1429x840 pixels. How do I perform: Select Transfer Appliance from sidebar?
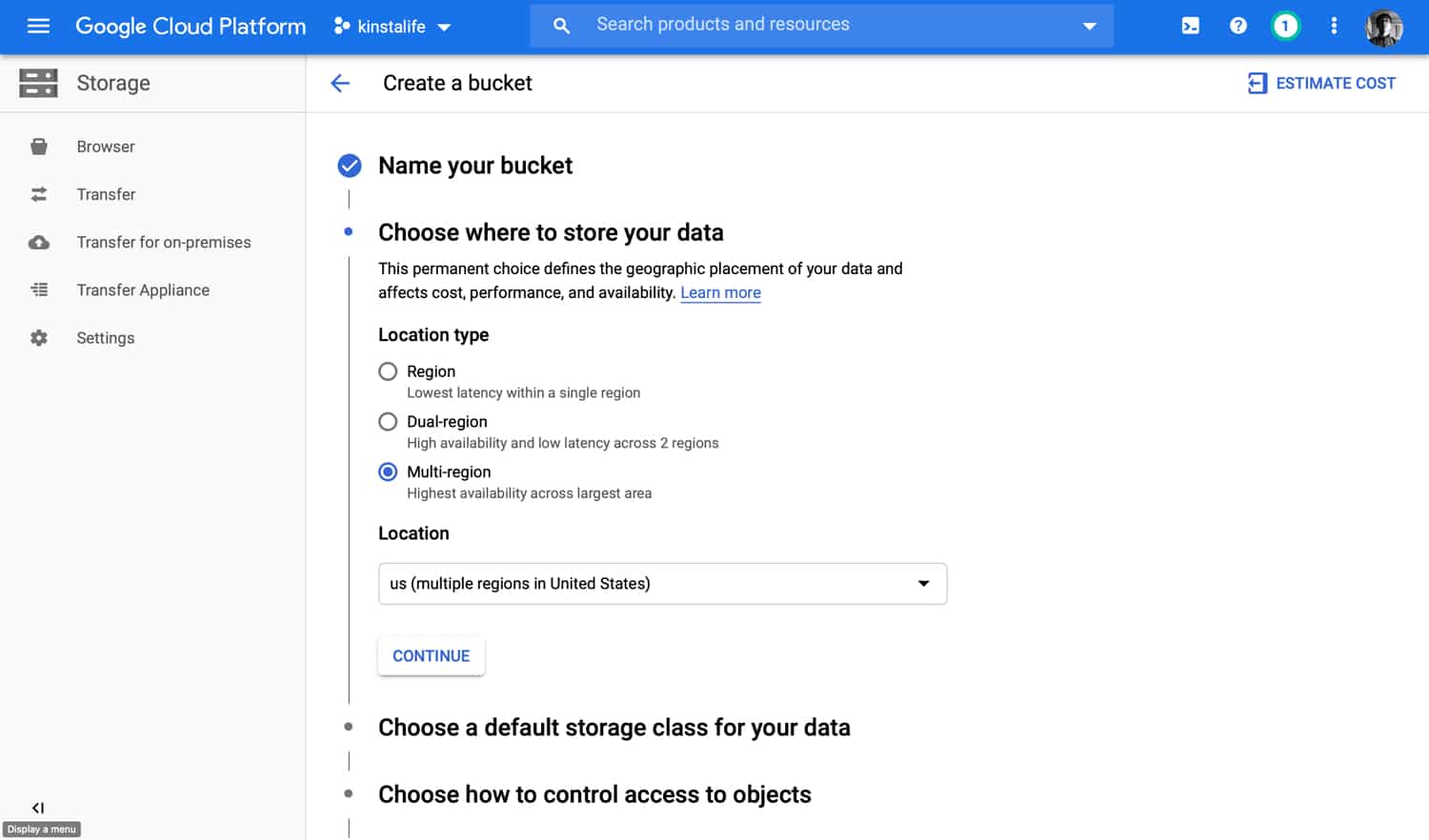(x=143, y=290)
